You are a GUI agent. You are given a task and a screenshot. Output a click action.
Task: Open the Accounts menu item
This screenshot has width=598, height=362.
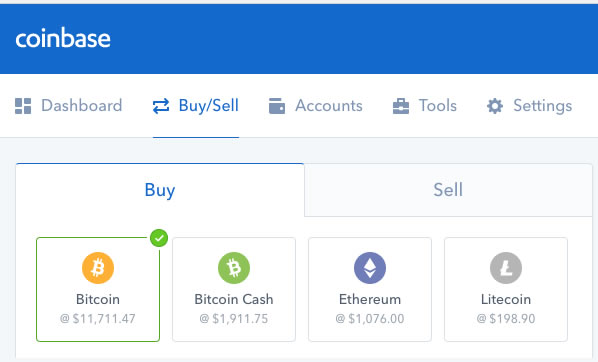(x=315, y=106)
